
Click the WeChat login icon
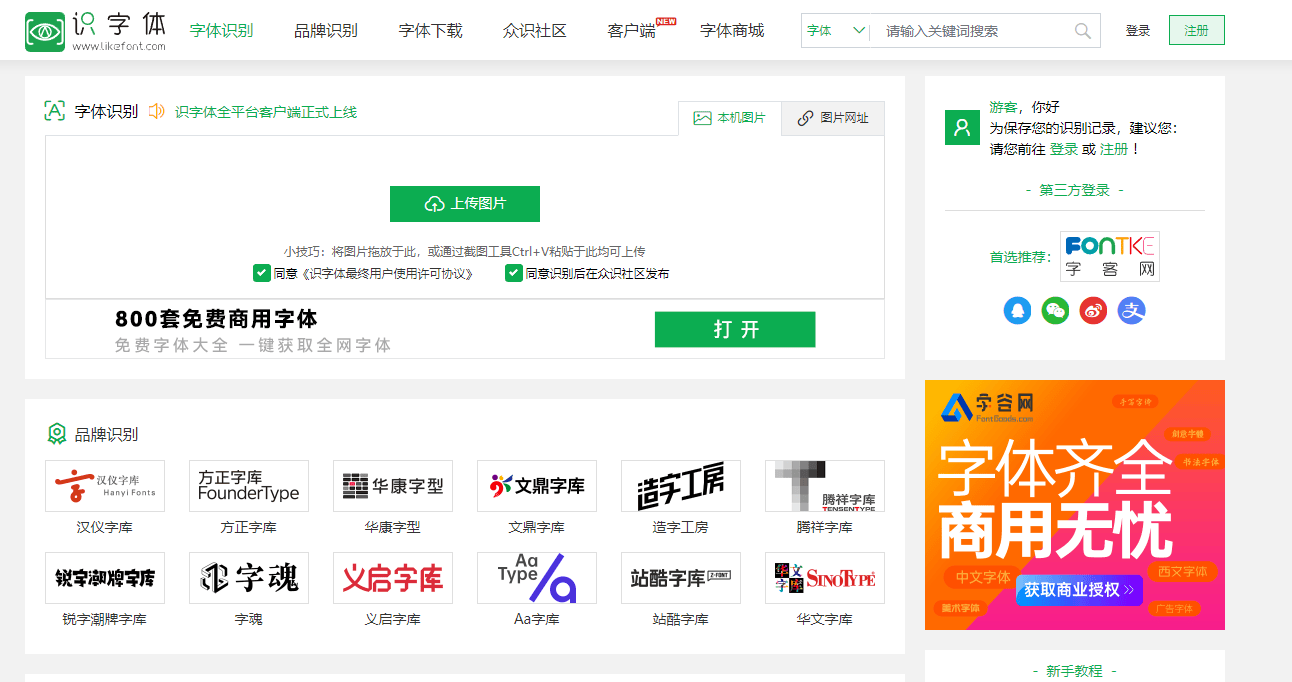(x=1055, y=311)
